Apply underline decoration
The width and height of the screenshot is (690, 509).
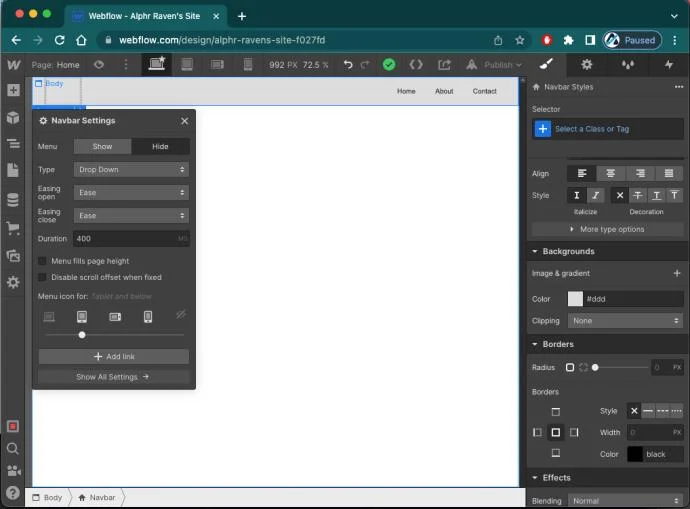click(656, 195)
